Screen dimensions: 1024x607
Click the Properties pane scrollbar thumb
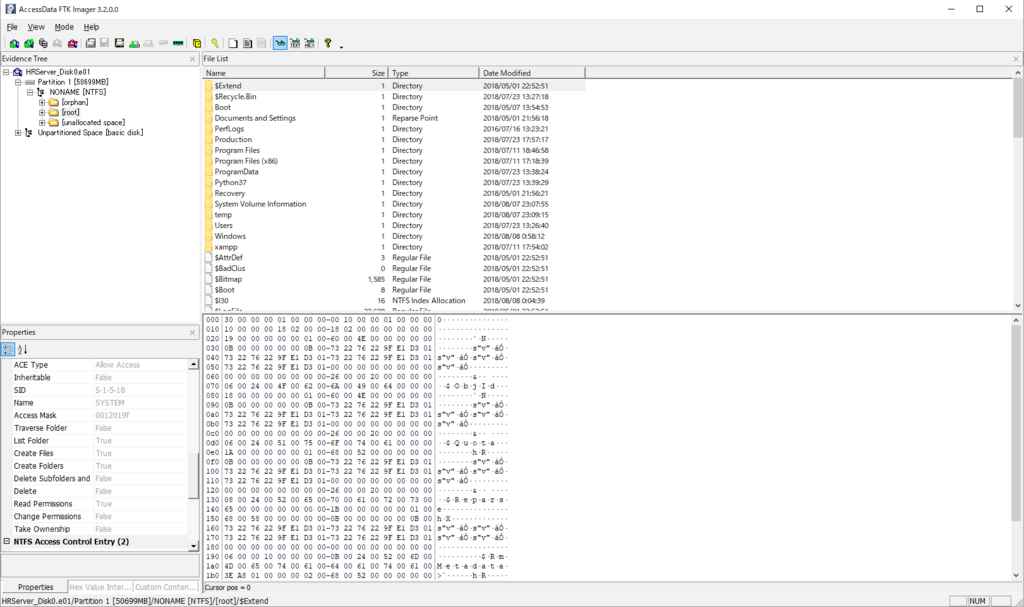pos(193,476)
